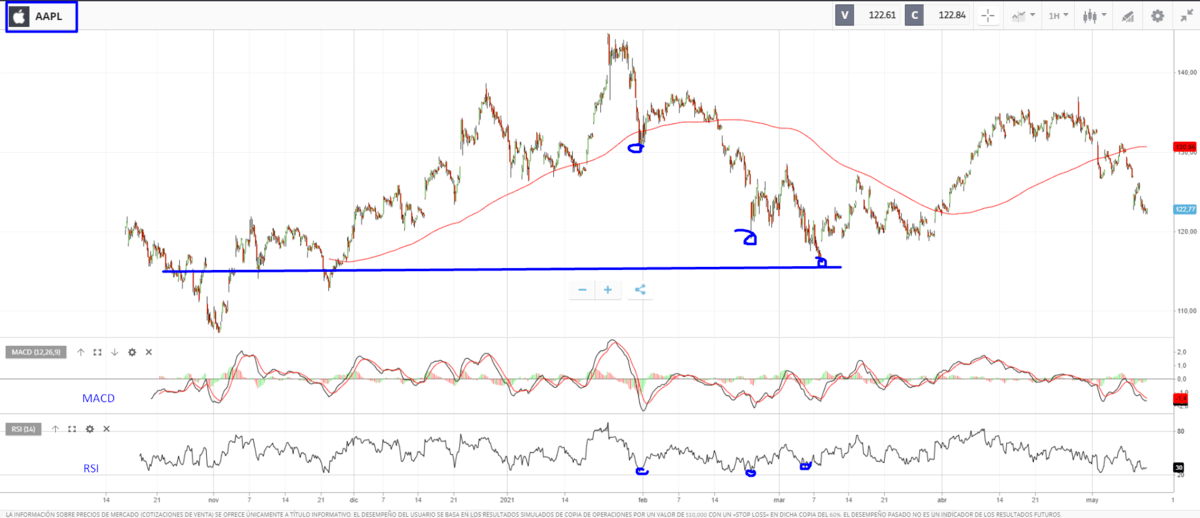The width and height of the screenshot is (1200, 518).
Task: Open chart settings gear in top toolbar
Action: point(1157,16)
